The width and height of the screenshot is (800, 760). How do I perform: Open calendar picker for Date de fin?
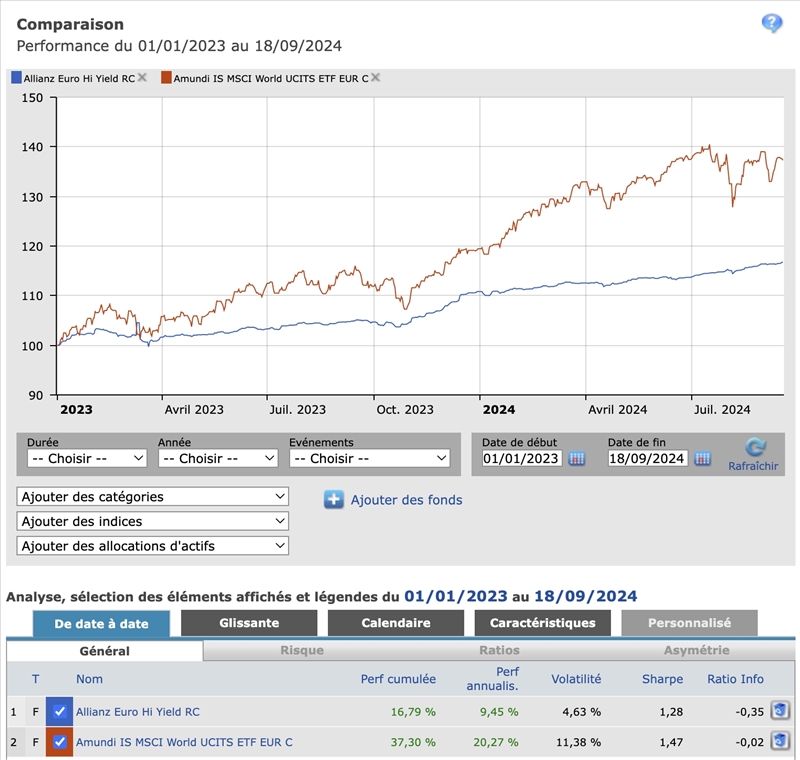pyautogui.click(x=703, y=459)
